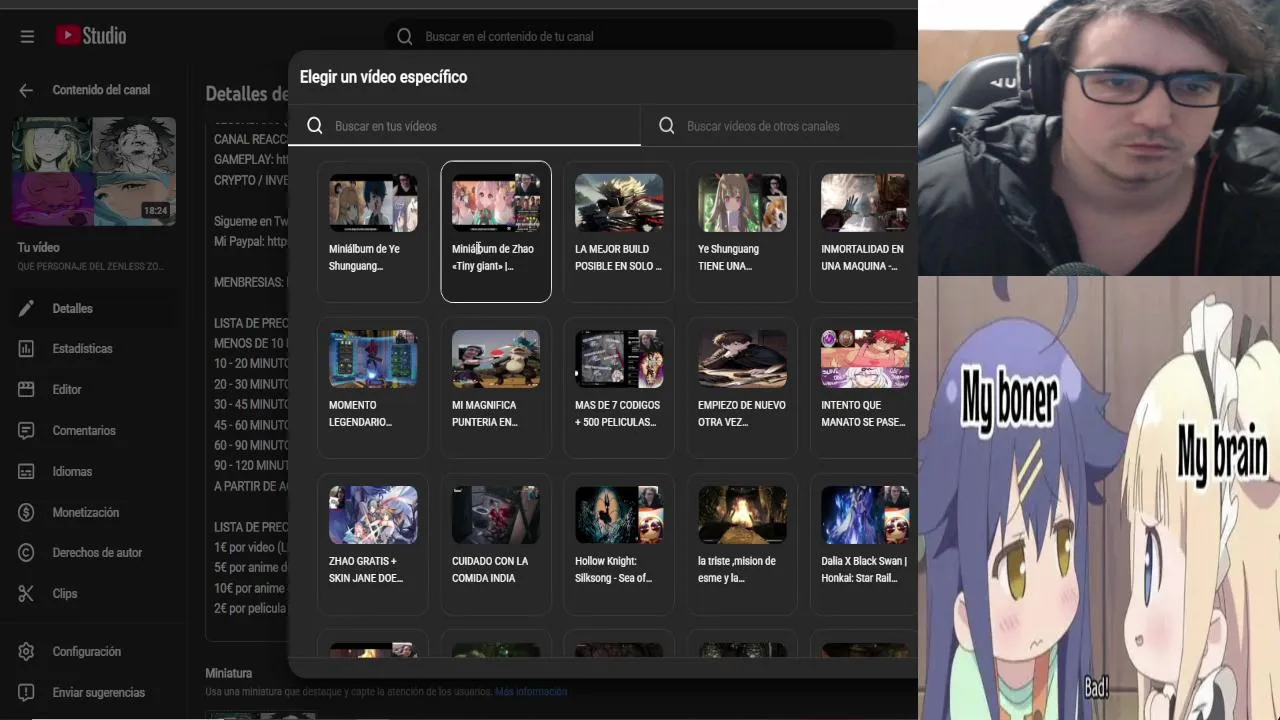
Task: Click the Elegir un vídeo específico dialog title
Action: [x=383, y=77]
